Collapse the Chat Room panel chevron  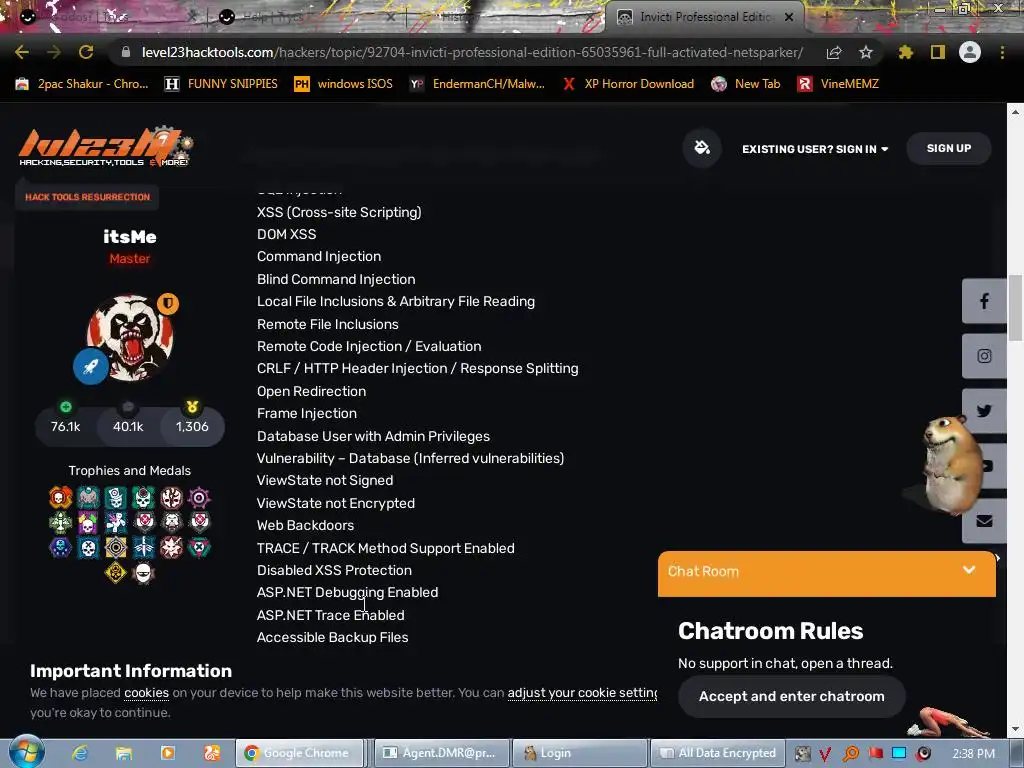pyautogui.click(x=969, y=570)
